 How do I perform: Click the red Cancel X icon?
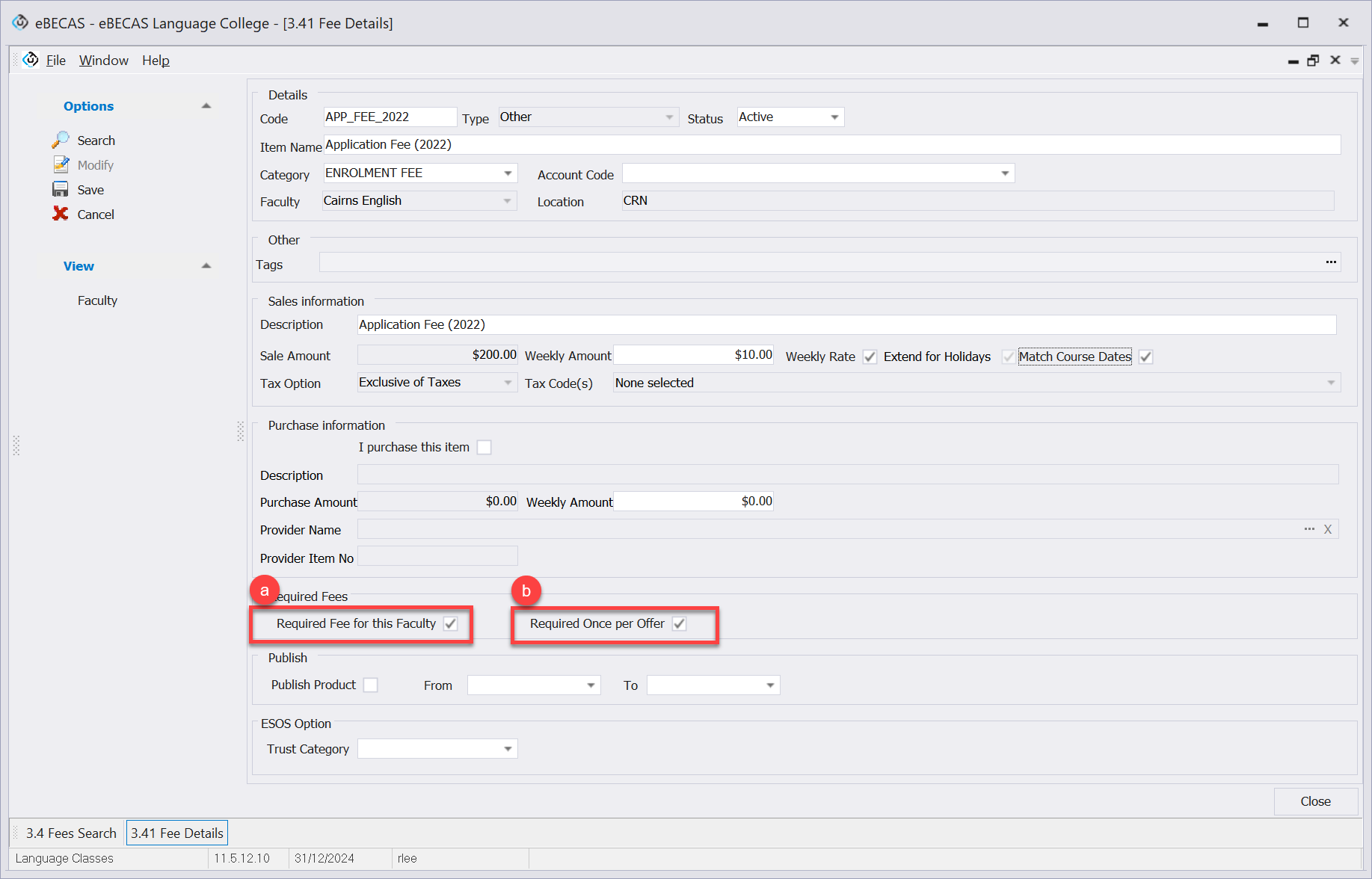click(61, 215)
